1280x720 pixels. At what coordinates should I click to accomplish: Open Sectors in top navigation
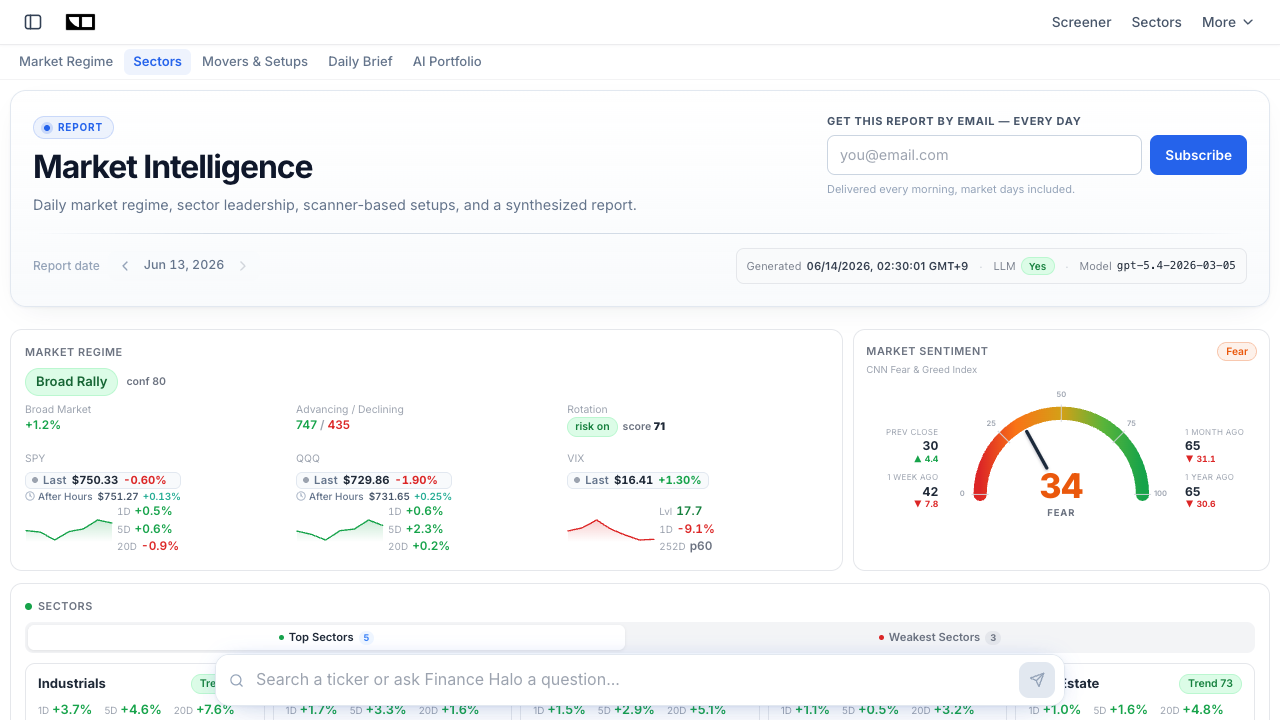pyautogui.click(x=1156, y=22)
